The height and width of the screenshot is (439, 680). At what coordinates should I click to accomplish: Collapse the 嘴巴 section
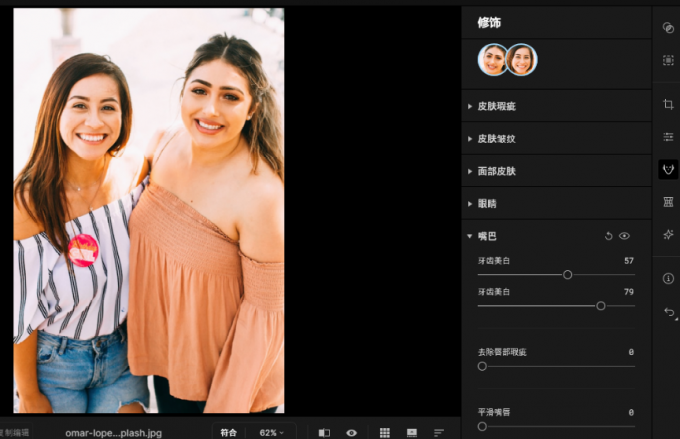click(470, 236)
